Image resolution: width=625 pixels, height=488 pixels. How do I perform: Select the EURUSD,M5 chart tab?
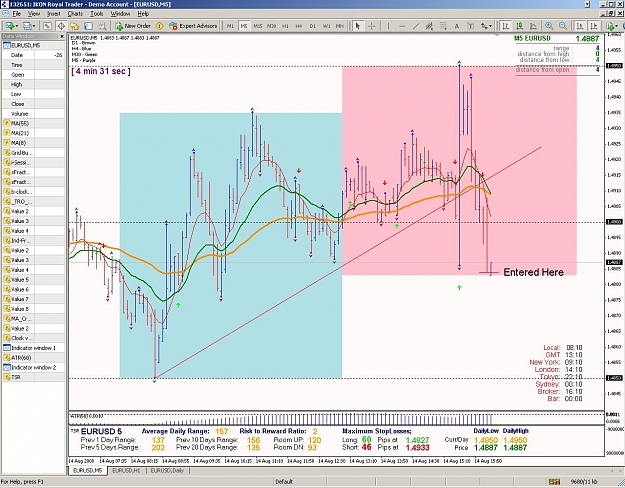[88, 471]
